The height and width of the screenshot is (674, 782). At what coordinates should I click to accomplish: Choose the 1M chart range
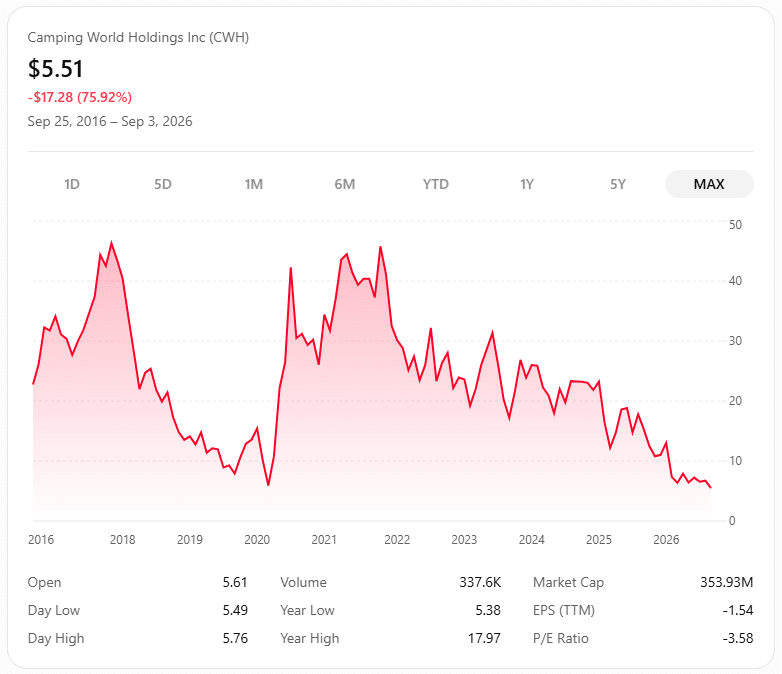(x=254, y=184)
